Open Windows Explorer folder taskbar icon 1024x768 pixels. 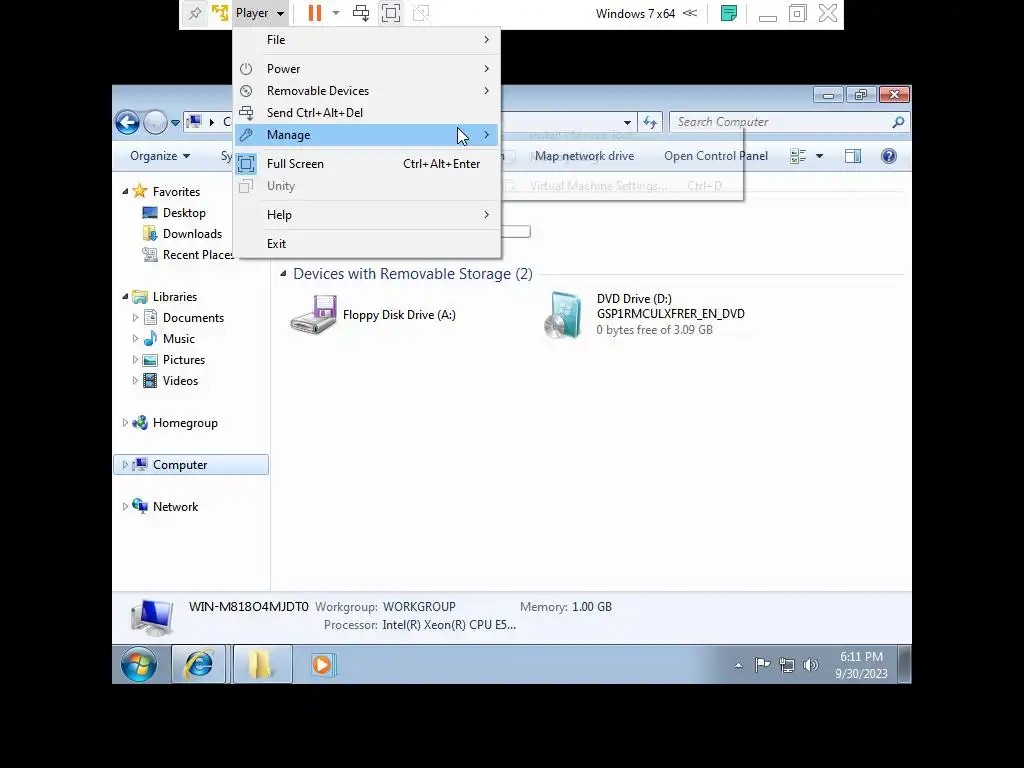pos(261,665)
